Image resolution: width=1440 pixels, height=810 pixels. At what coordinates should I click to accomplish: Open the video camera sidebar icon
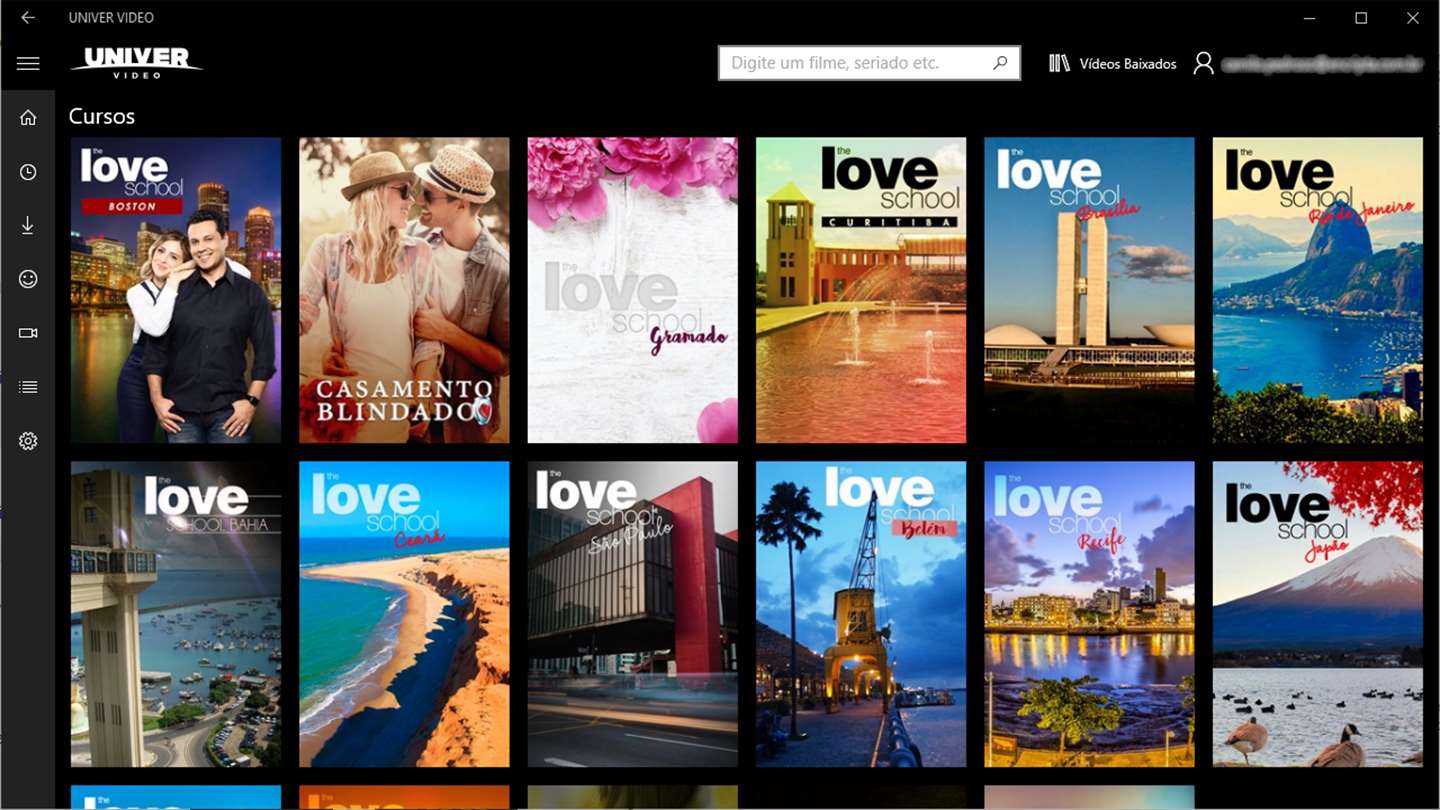click(28, 333)
